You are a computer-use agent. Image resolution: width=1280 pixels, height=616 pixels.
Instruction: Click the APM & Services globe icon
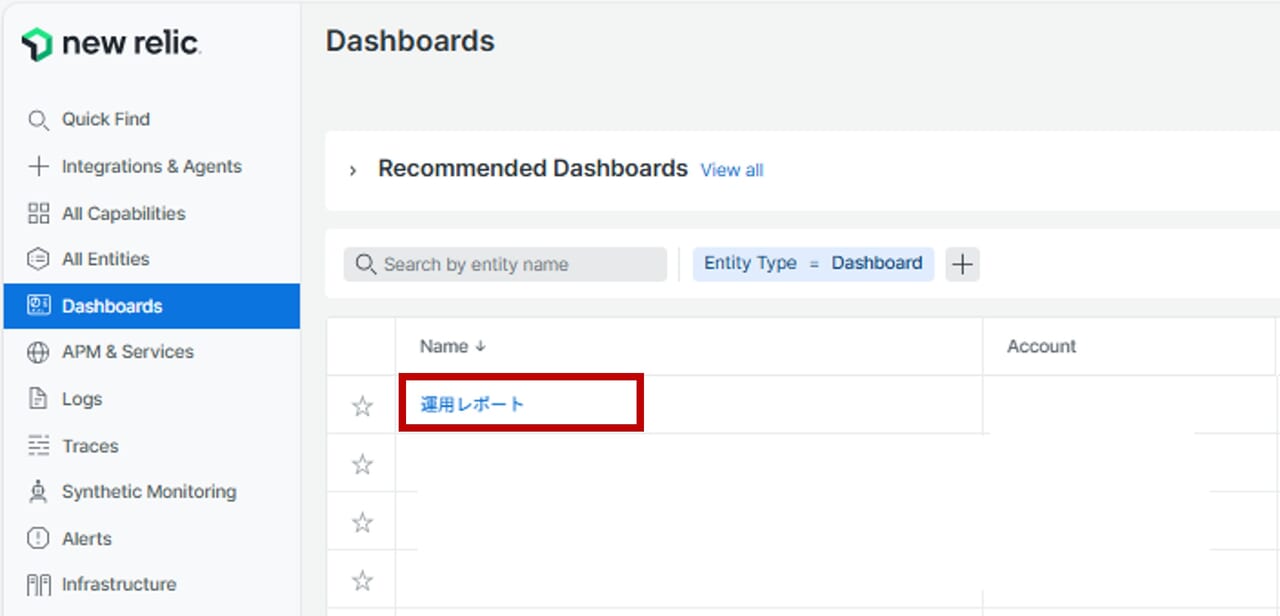coord(38,353)
